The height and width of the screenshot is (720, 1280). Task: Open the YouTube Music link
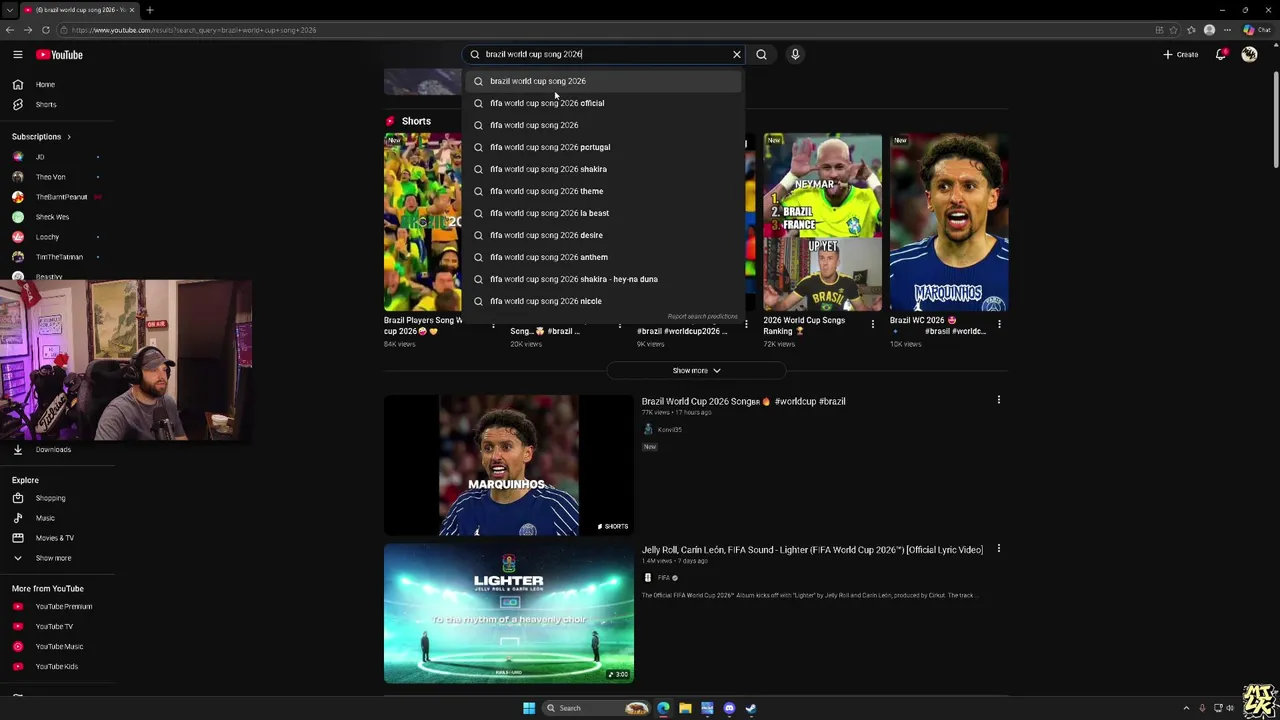[x=57, y=647]
